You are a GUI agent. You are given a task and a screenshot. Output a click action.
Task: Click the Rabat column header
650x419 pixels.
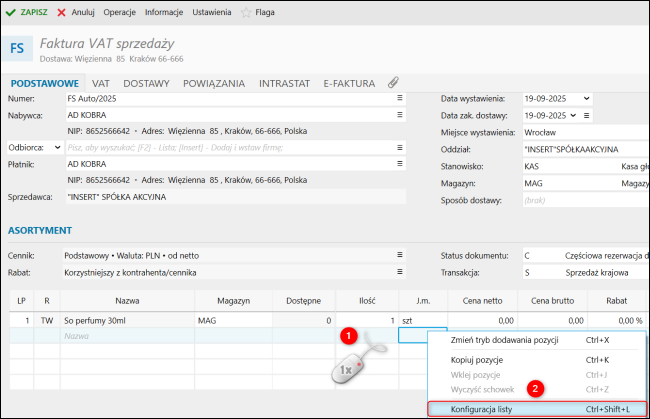click(616, 301)
